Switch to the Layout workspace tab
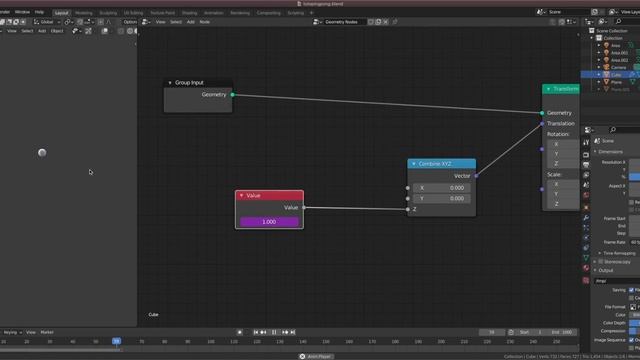The image size is (640, 360). point(61,13)
